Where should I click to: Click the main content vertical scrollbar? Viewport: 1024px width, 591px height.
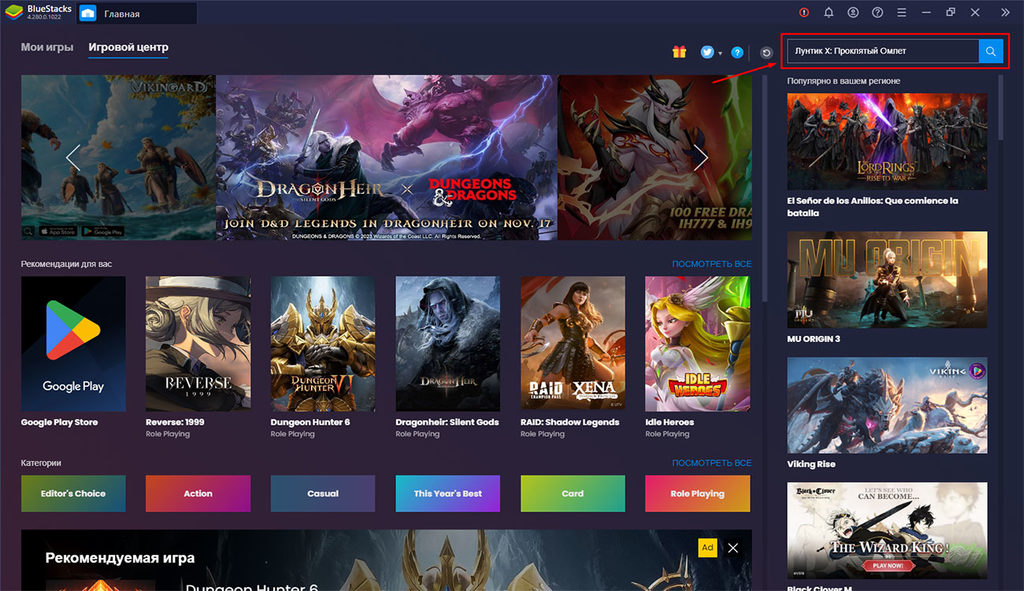point(765,188)
